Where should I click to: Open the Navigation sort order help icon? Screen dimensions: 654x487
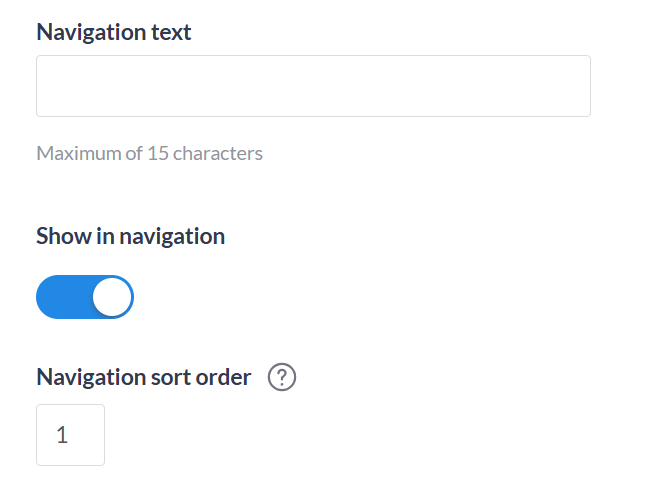coord(283,378)
